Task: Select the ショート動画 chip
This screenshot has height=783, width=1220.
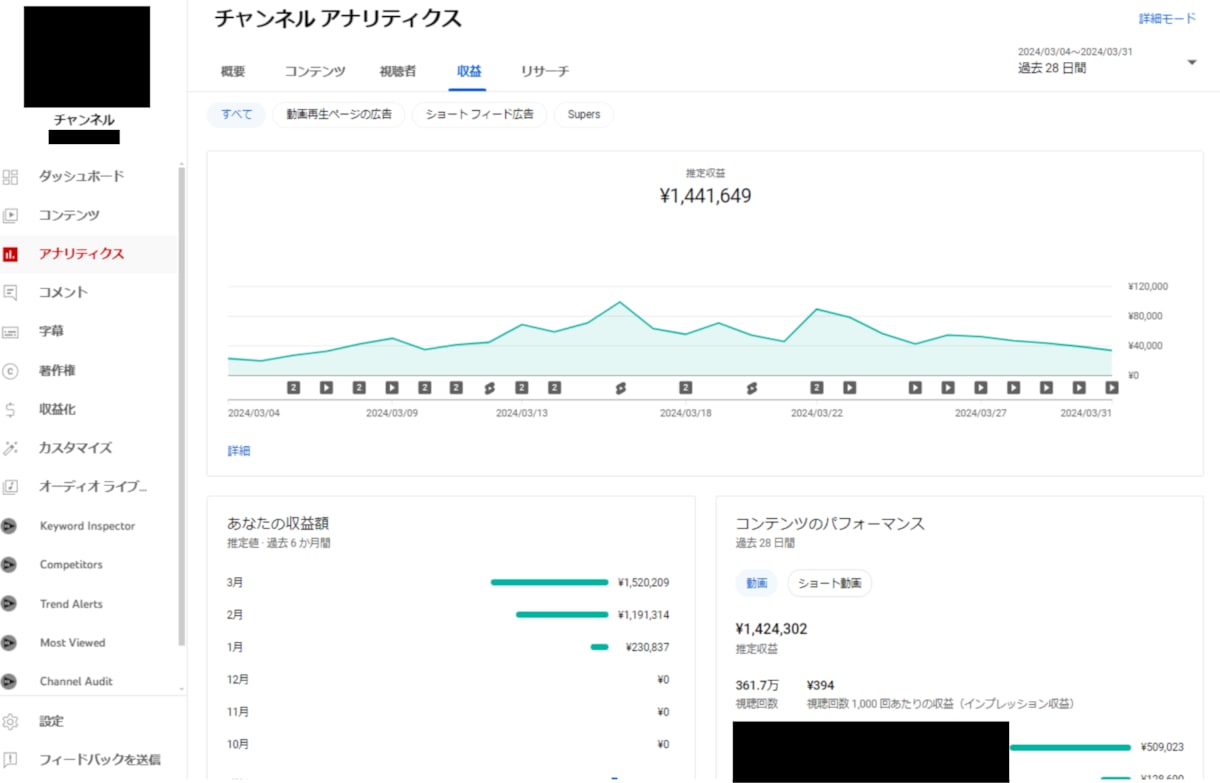Action: (829, 583)
